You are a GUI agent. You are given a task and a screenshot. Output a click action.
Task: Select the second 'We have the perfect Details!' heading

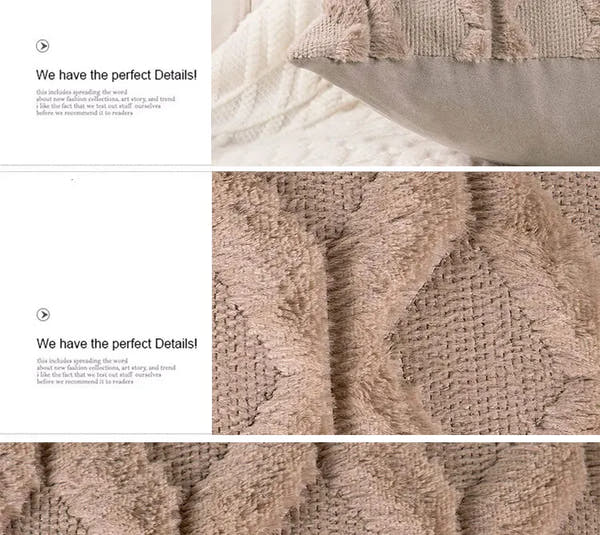coord(117,344)
